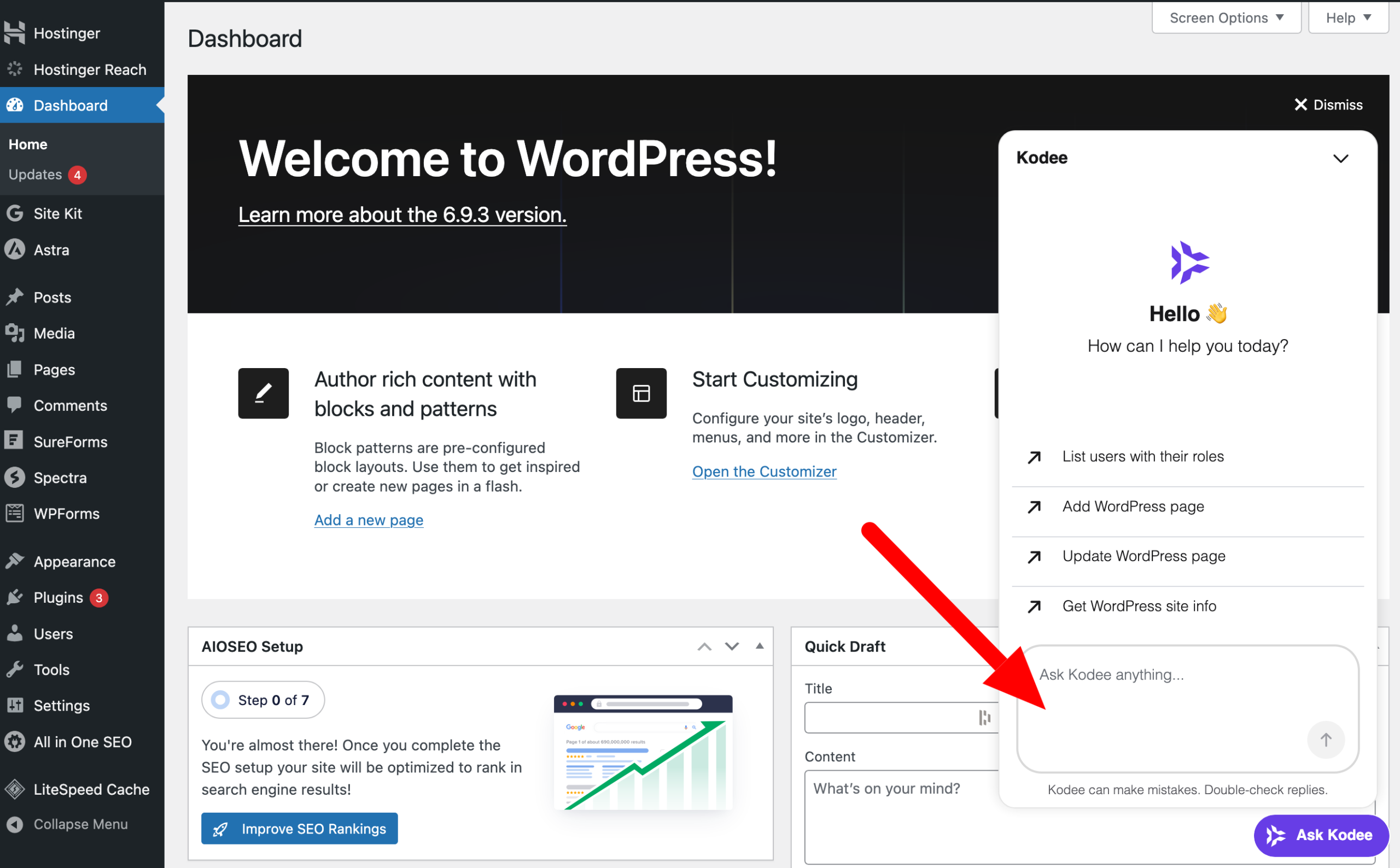Click the All in One SEO gear icon
This screenshot has height=868, width=1400.
pos(15,741)
